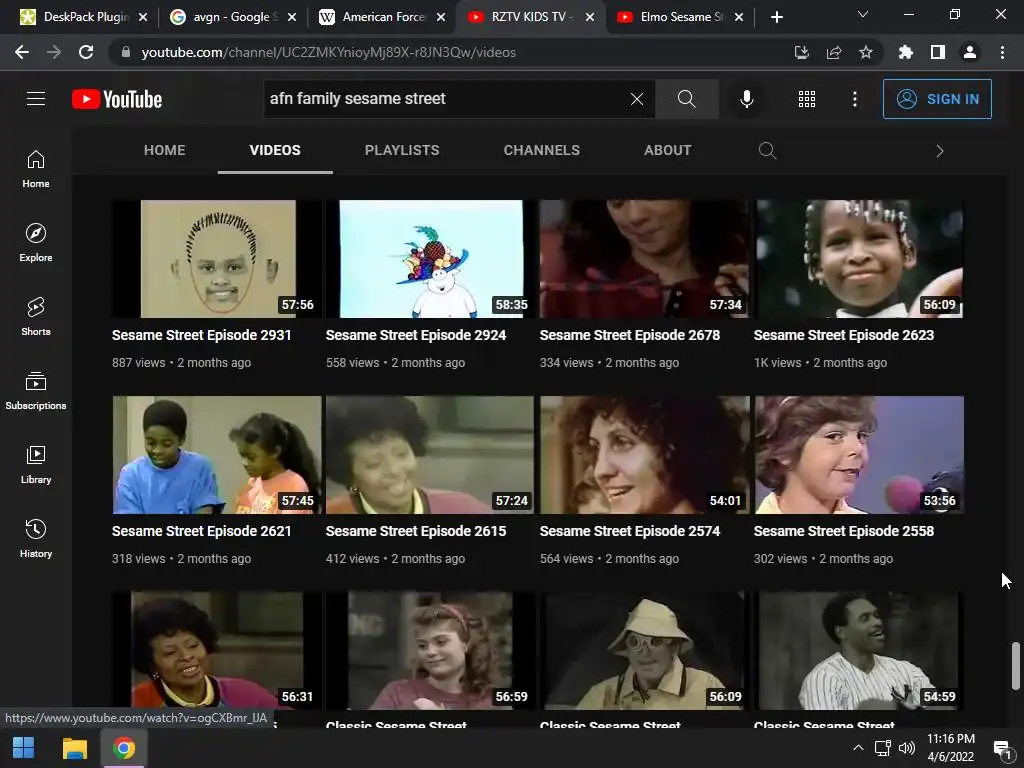Click the SIGN IN button
This screenshot has width=1024, height=768.
point(937,99)
